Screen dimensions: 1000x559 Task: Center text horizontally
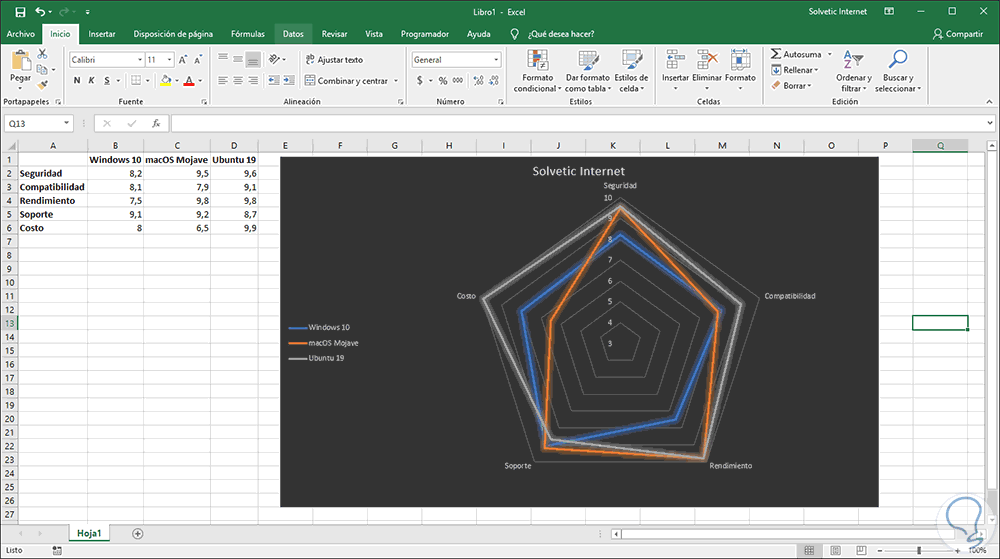238,80
